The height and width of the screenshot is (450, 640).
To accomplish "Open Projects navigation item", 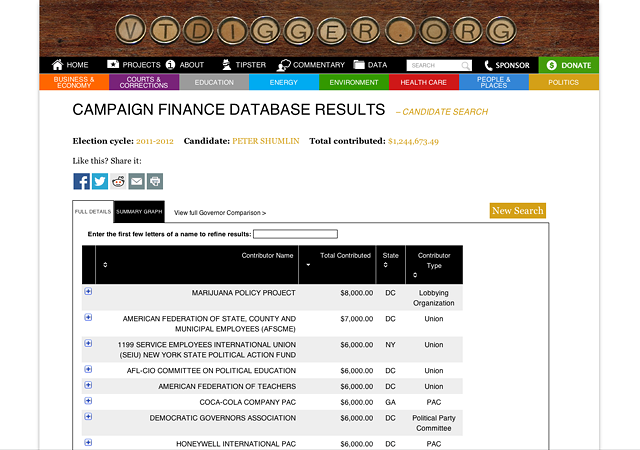I will click(134, 65).
